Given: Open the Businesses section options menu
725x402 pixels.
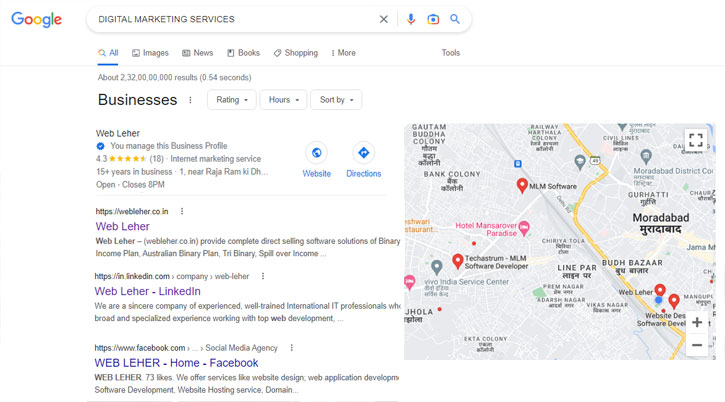Looking at the screenshot, I should (190, 100).
